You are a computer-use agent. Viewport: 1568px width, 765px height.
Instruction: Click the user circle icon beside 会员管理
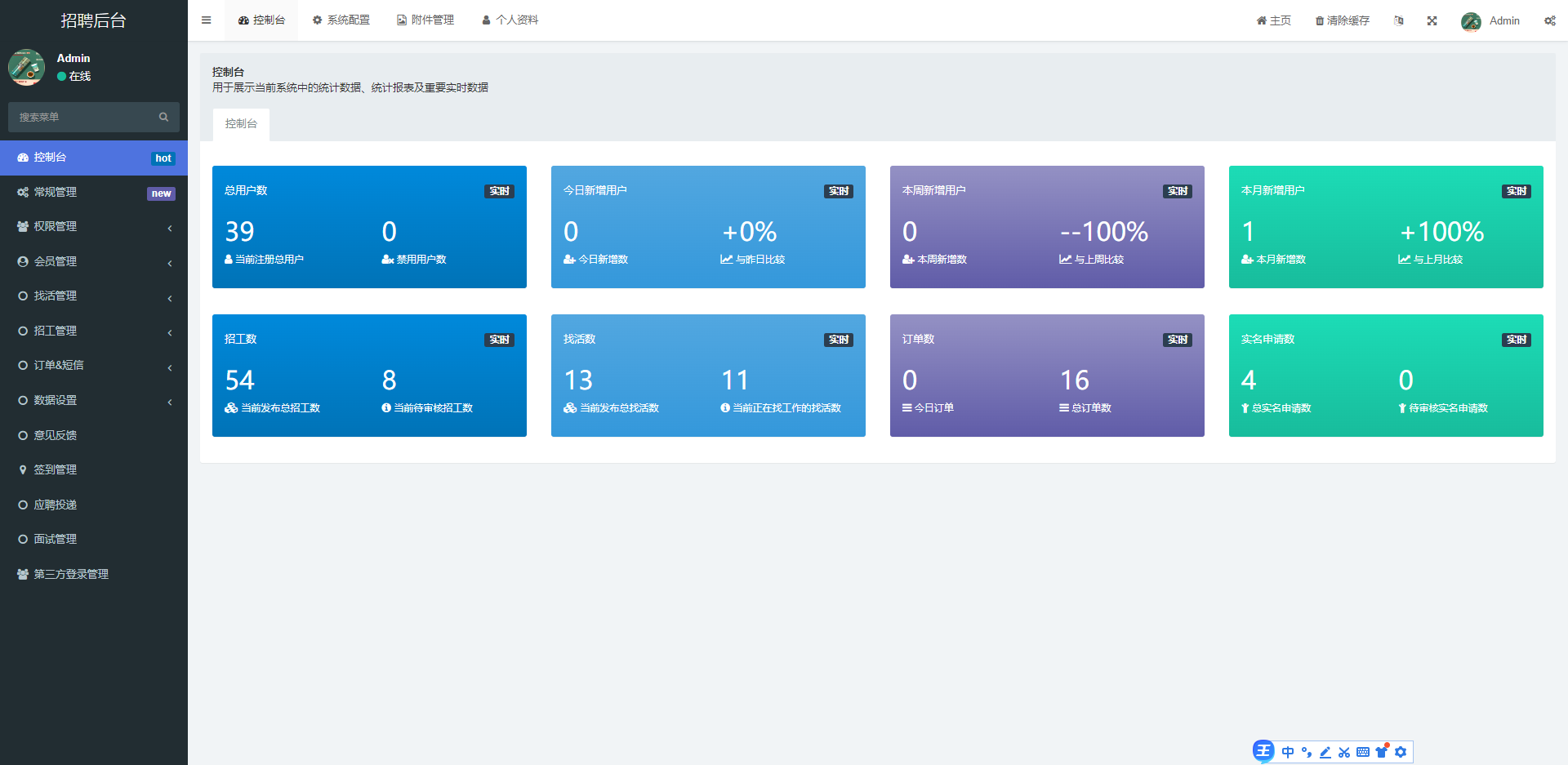(x=23, y=262)
